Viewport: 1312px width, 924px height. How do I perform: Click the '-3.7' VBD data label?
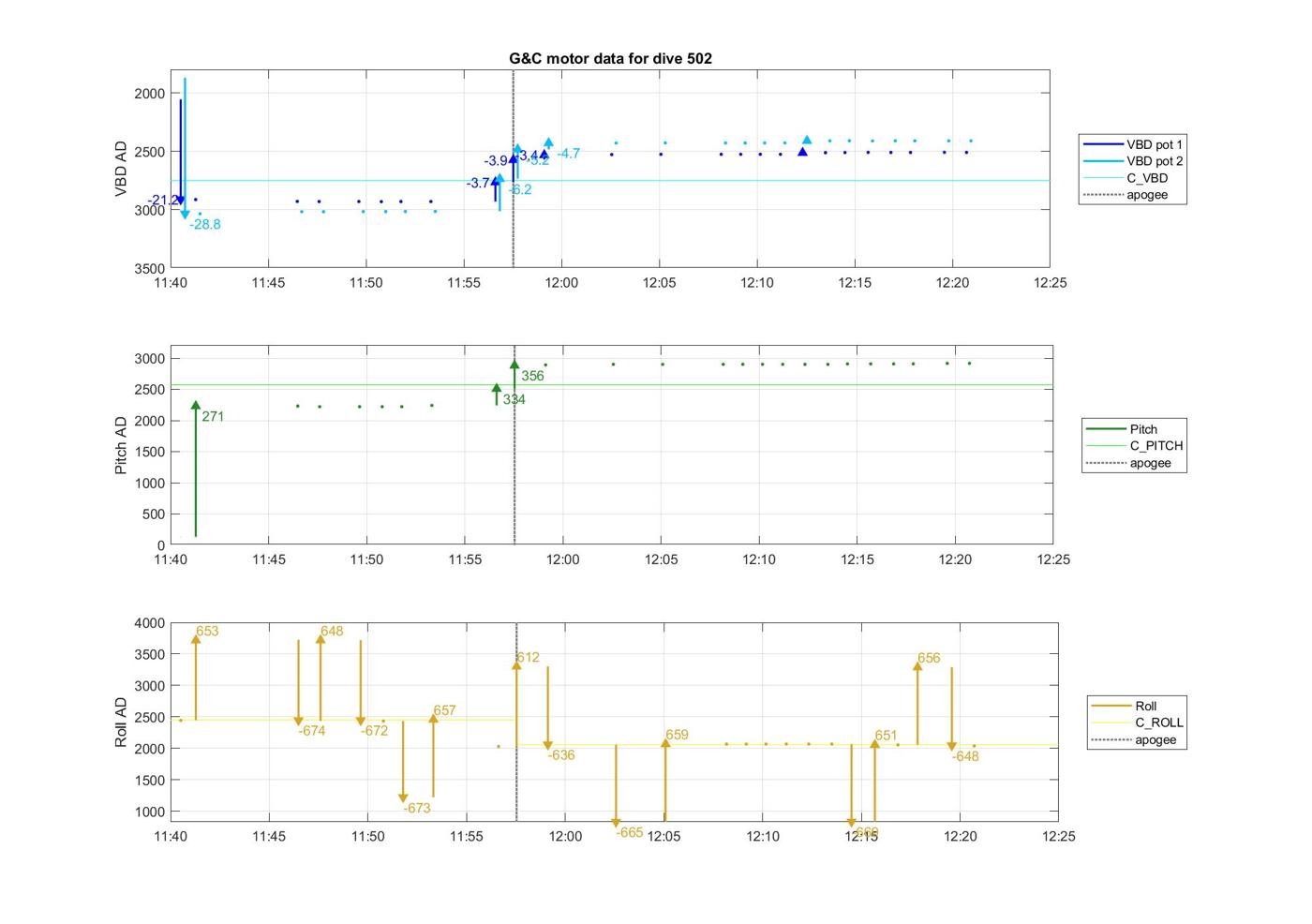479,184
